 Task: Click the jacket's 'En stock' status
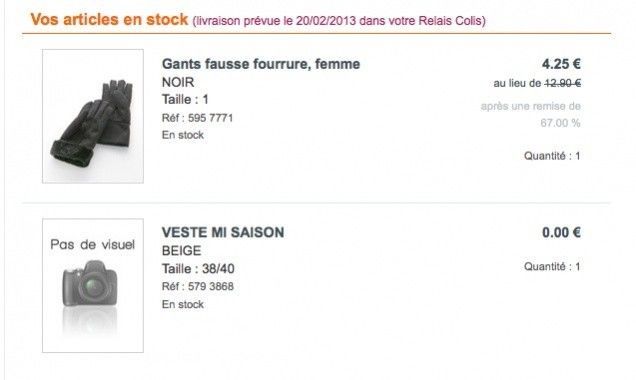(x=183, y=304)
